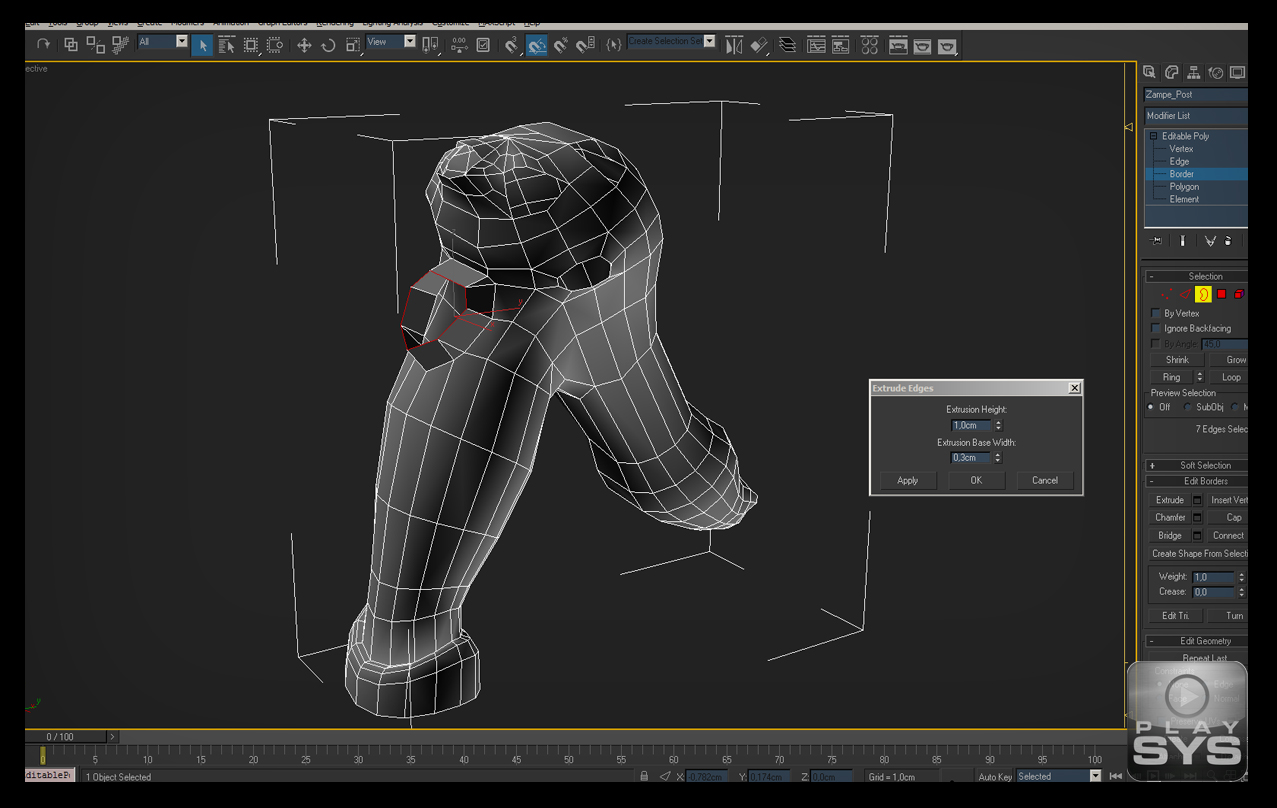This screenshot has height=808, width=1277.
Task: Open the Schematic View icon
Action: (x=841, y=44)
